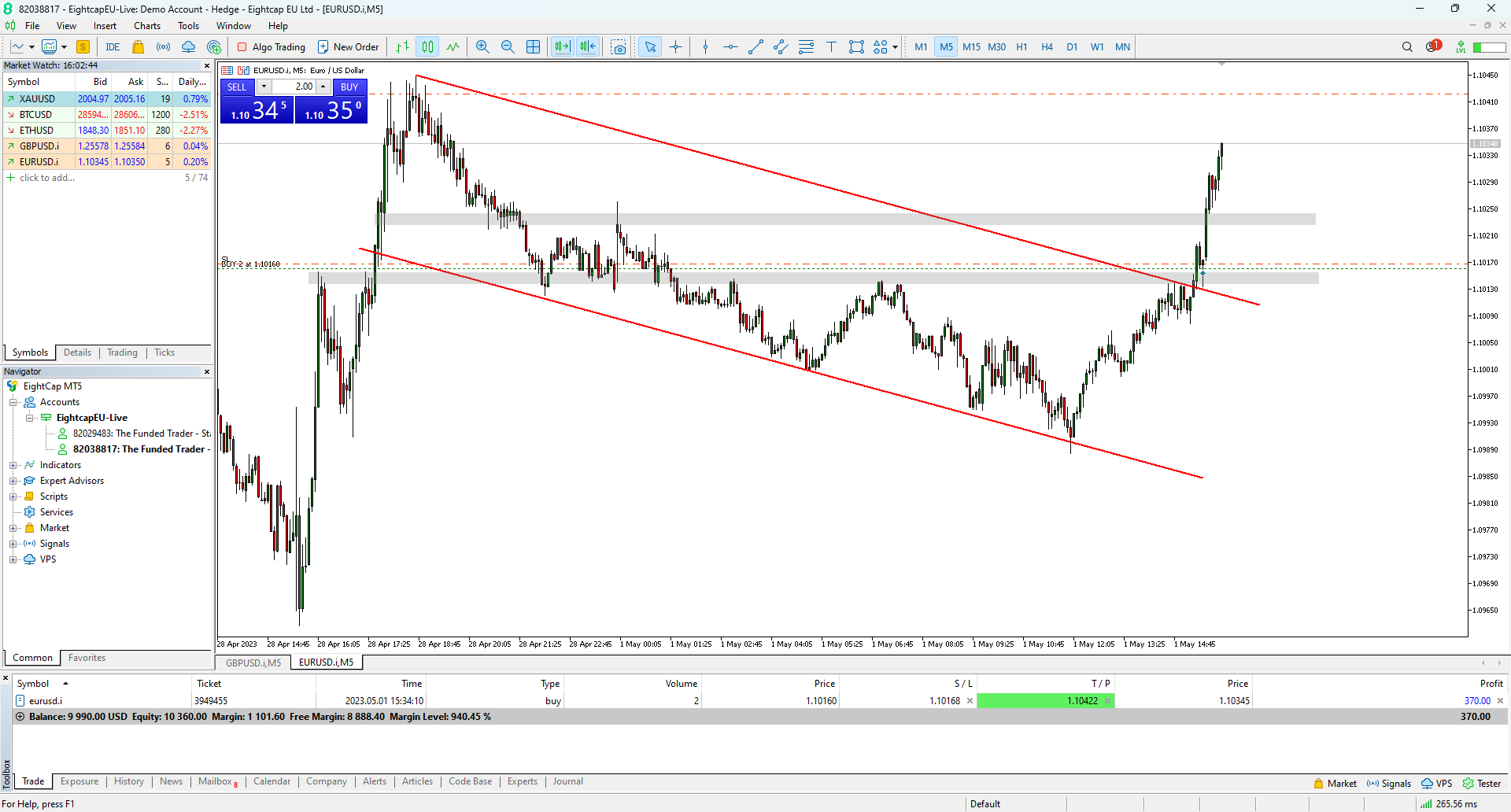Decrease the one-click volume with the arrow

[x=264, y=87]
